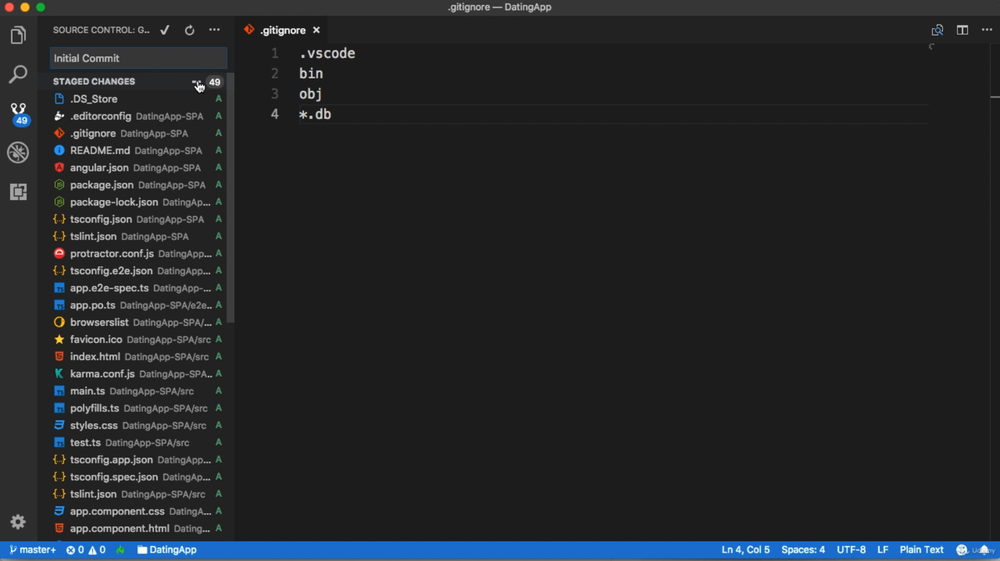Open the Explorer view in activity bar

coord(18,35)
